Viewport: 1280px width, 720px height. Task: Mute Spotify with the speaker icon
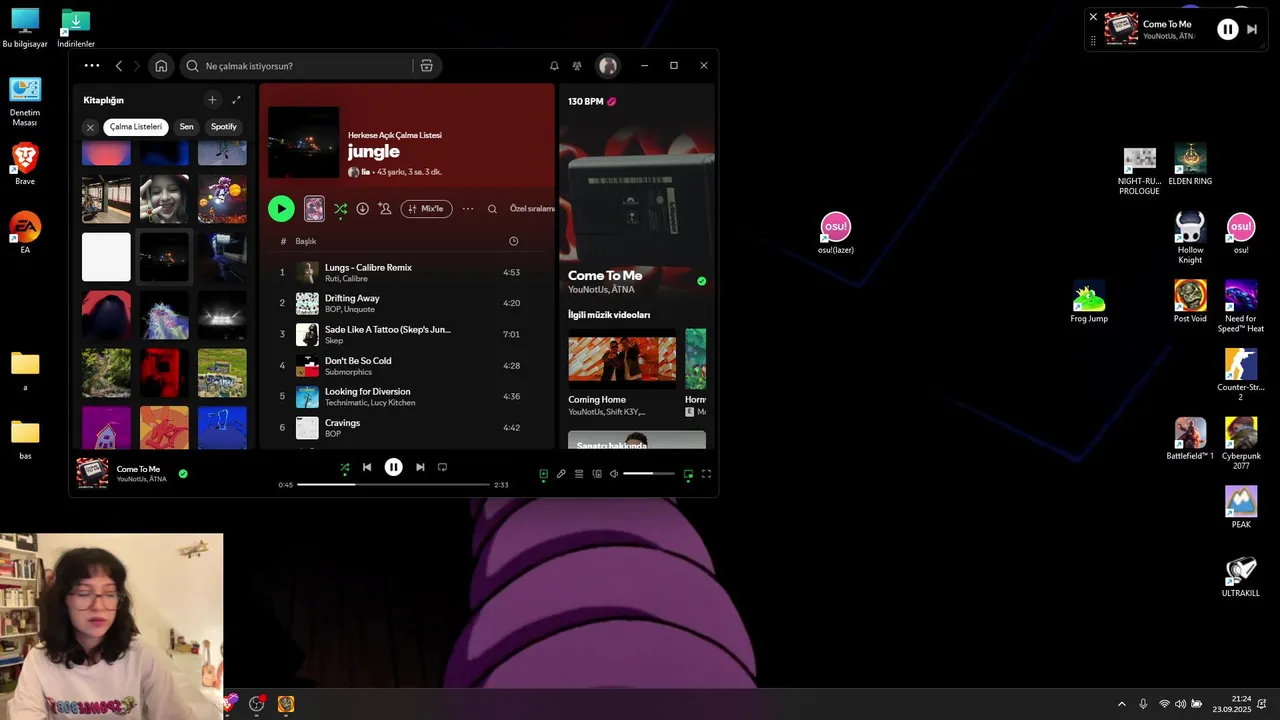pyautogui.click(x=614, y=474)
